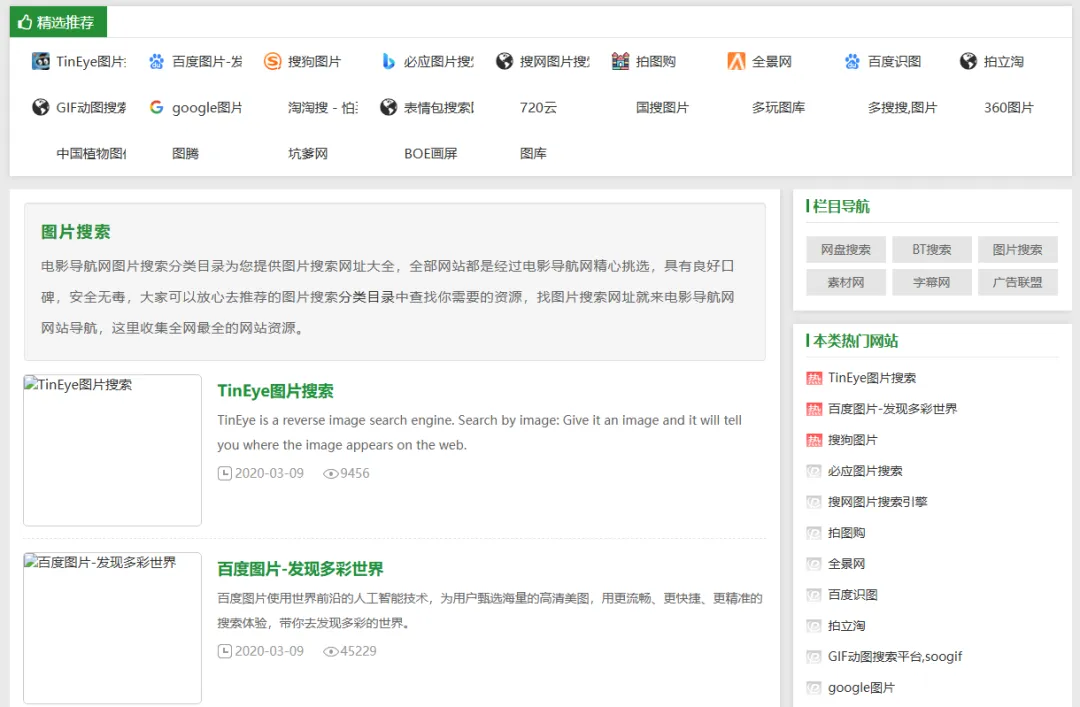Open the 中国植物图 recommended link

coord(91,154)
